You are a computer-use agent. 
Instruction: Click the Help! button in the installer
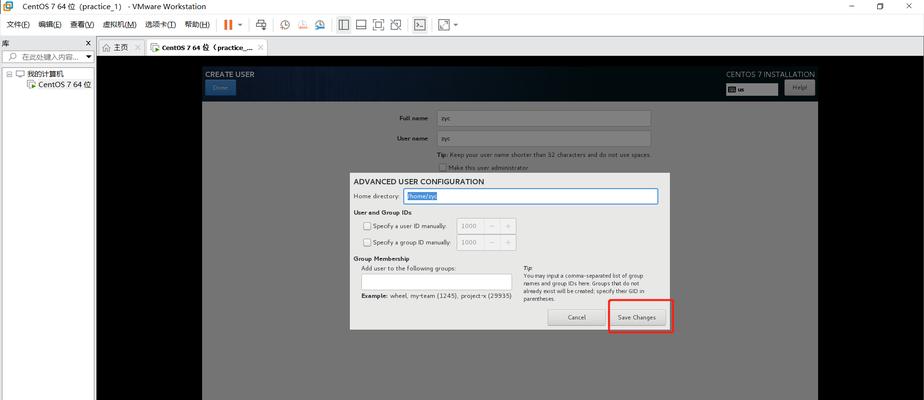coord(800,88)
